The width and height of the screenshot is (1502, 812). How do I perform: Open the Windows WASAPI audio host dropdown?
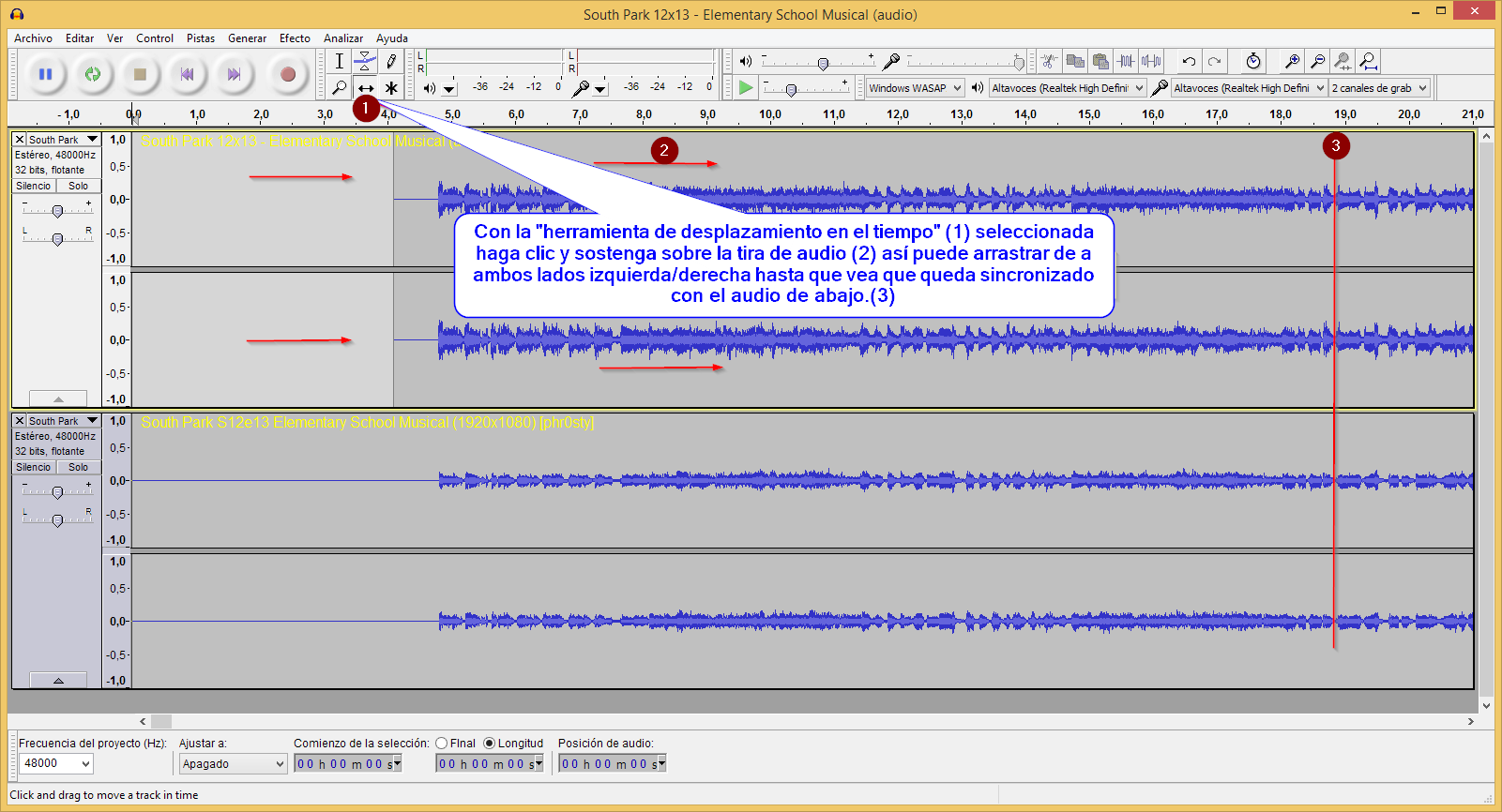[916, 88]
